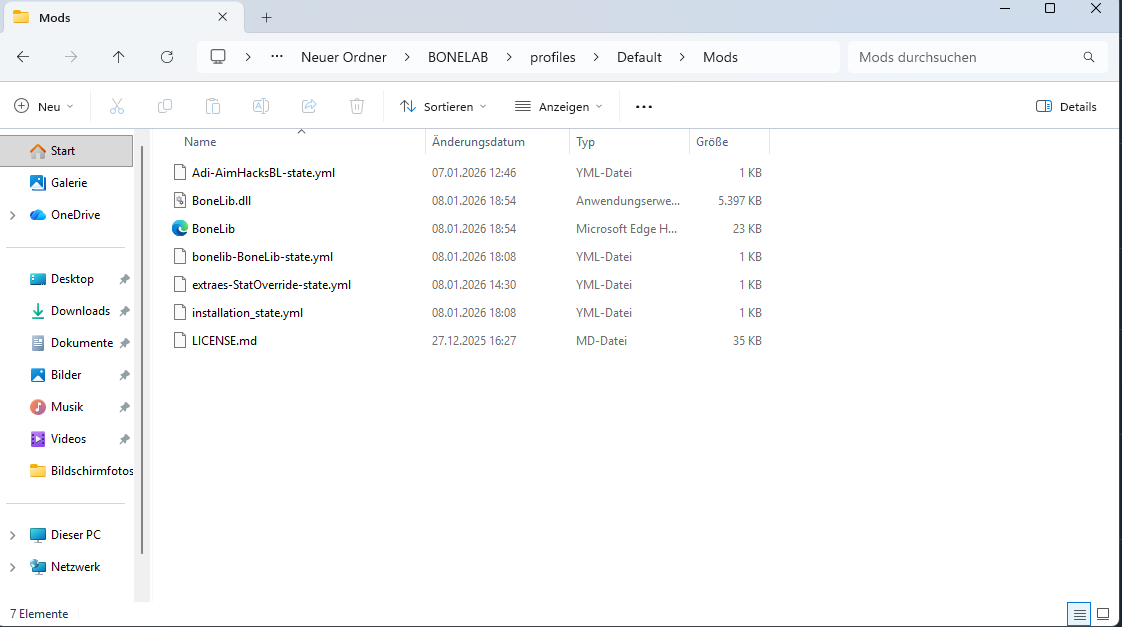Click the search magnifier icon
This screenshot has width=1122, height=627.
1088,57
